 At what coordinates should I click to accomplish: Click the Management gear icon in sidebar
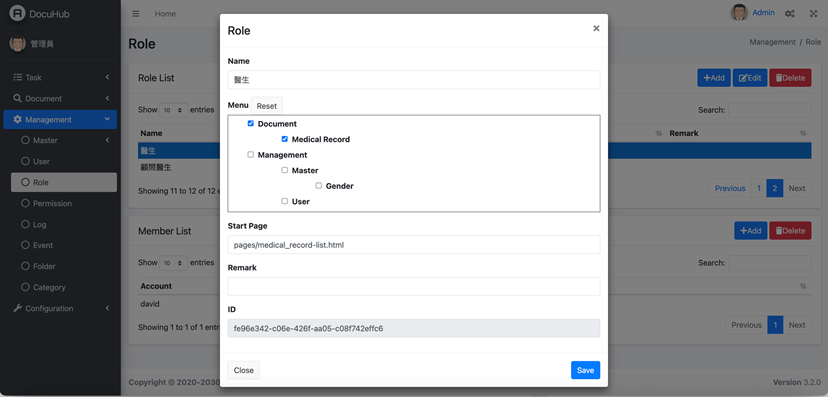point(17,119)
